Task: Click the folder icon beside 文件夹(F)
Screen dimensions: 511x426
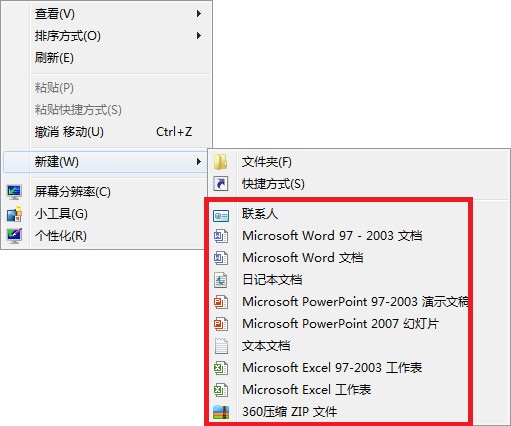Action: click(x=221, y=162)
